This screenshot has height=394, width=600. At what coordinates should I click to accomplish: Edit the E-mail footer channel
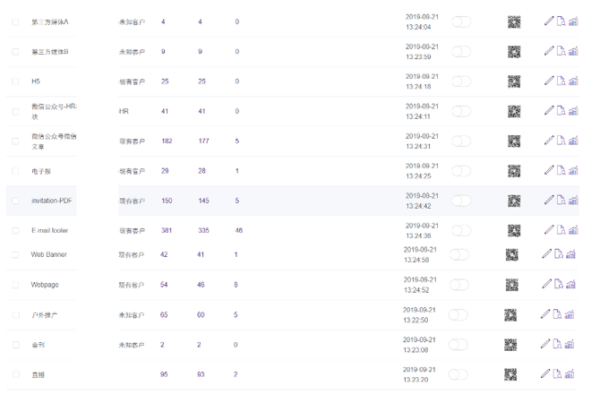(x=549, y=230)
